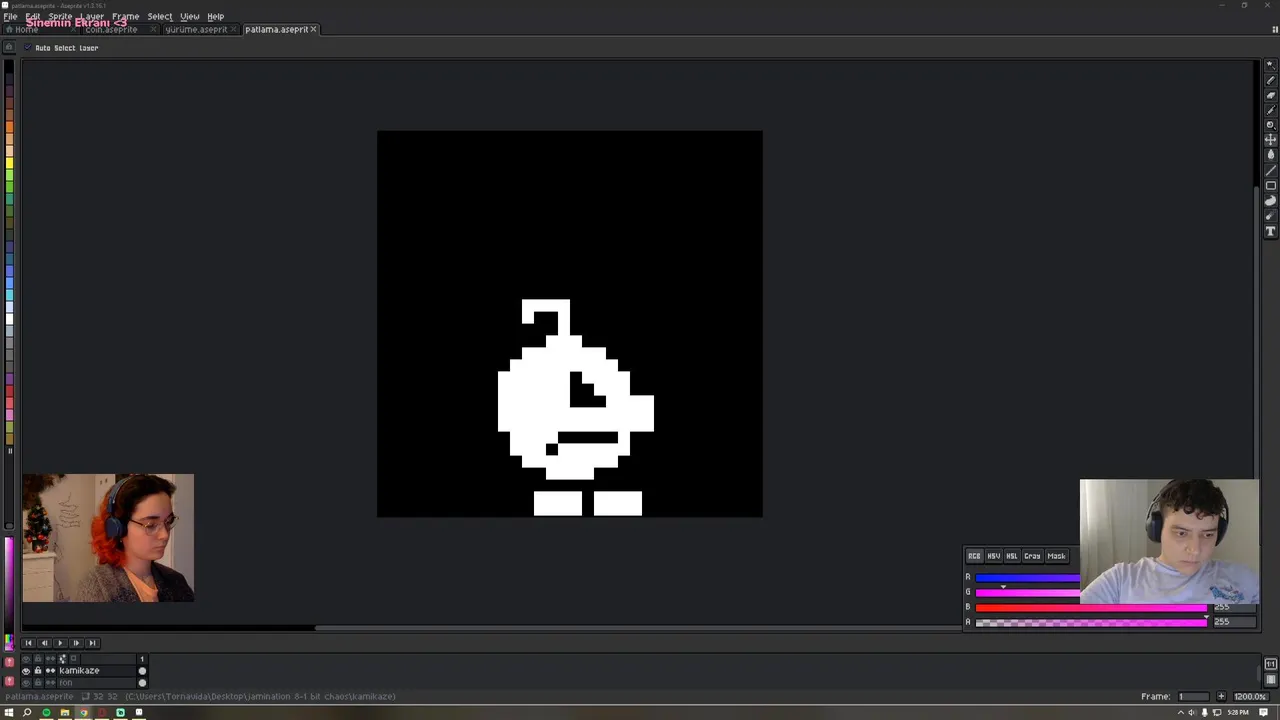This screenshot has width=1280, height=720.
Task: Switch color selector to RGB mode
Action: [x=974, y=556]
